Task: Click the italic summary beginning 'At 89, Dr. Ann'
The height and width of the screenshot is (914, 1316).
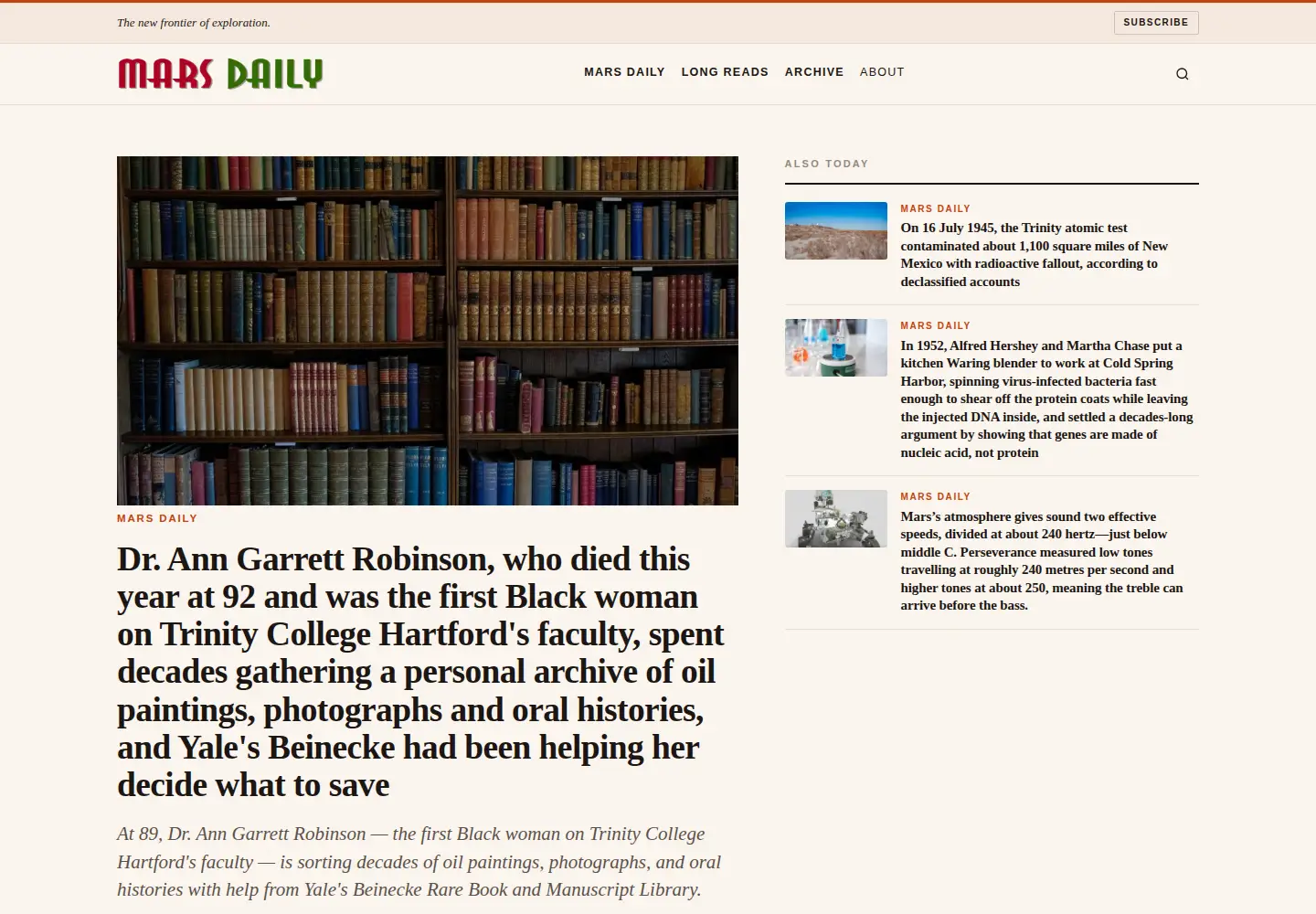Action: click(419, 862)
